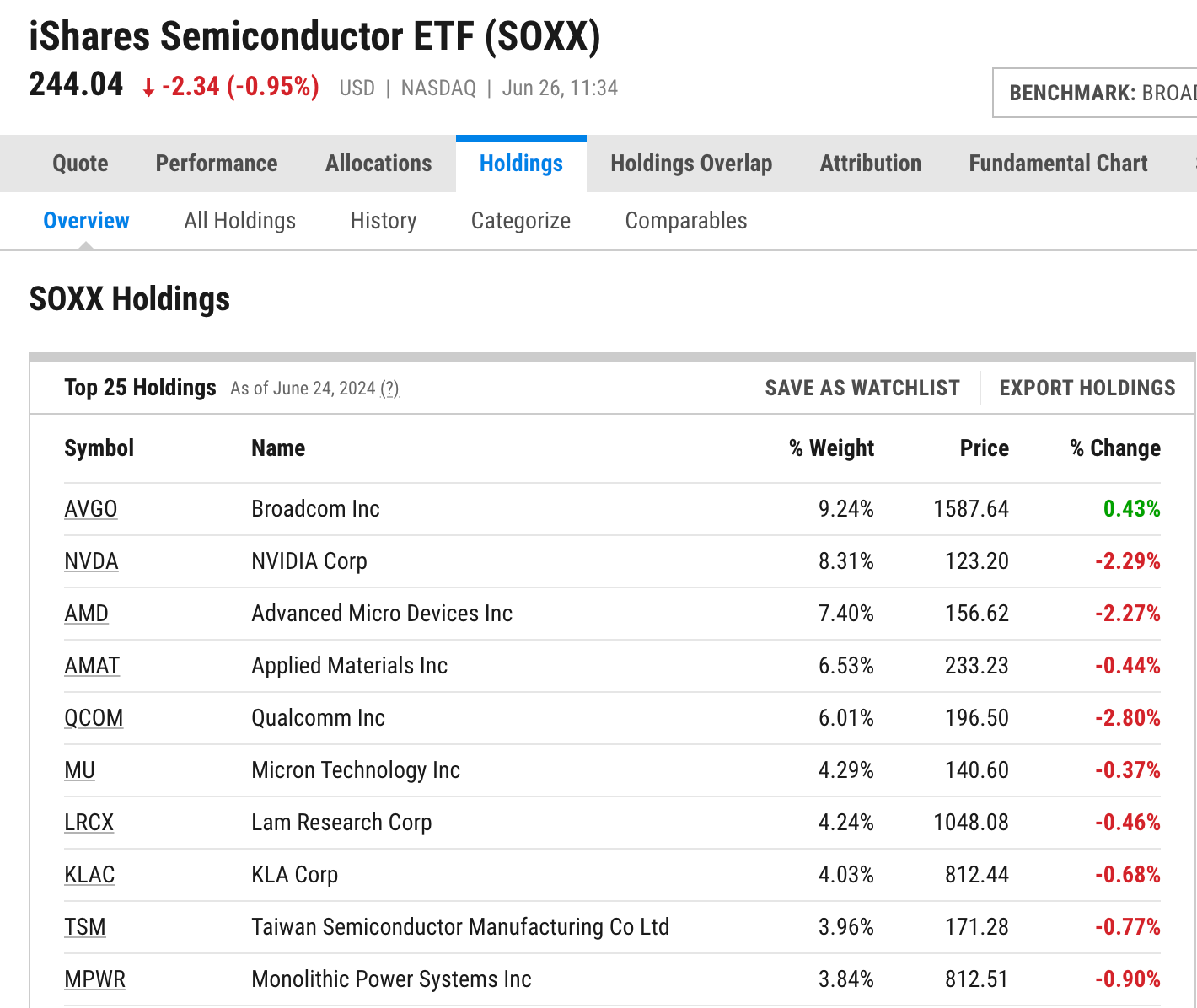
Task: Click SAVE AS WATCHLIST
Action: tap(862, 388)
